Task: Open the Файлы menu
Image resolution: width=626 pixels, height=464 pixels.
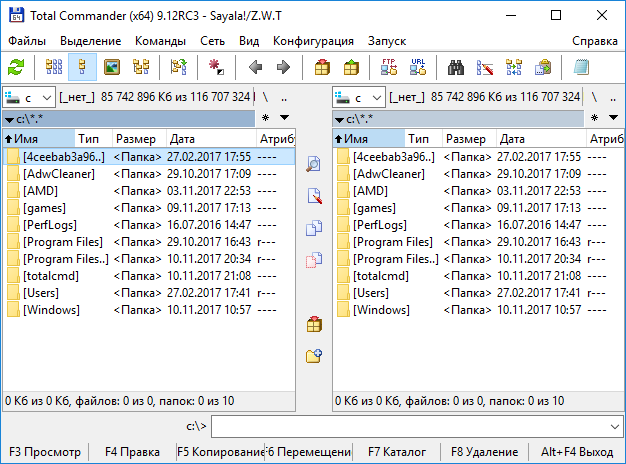Action: tap(27, 41)
